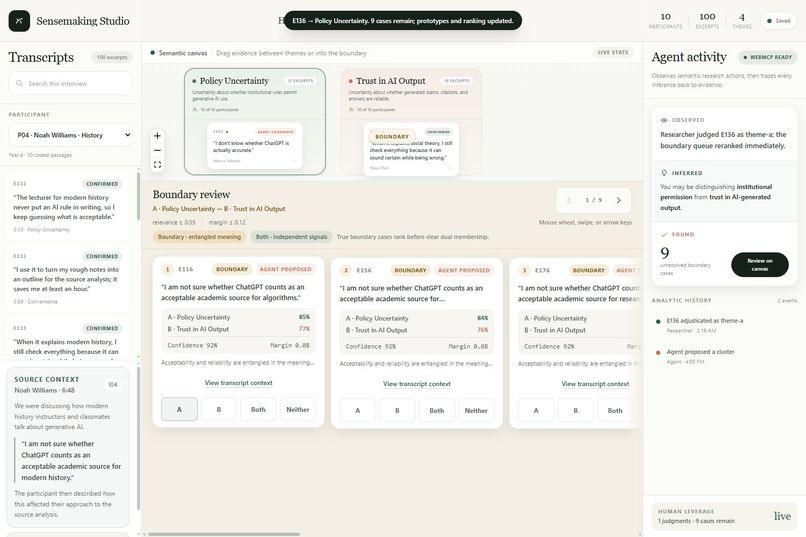This screenshot has width=806, height=537.
Task: Choose A for case E156
Action: (357, 411)
